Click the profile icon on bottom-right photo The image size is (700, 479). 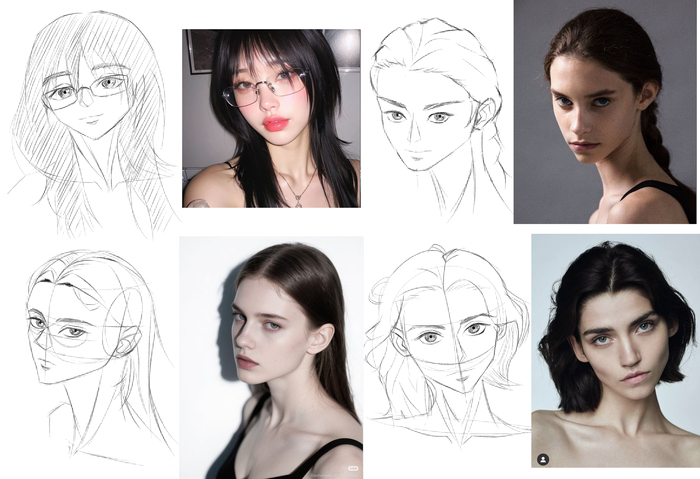(x=542, y=459)
